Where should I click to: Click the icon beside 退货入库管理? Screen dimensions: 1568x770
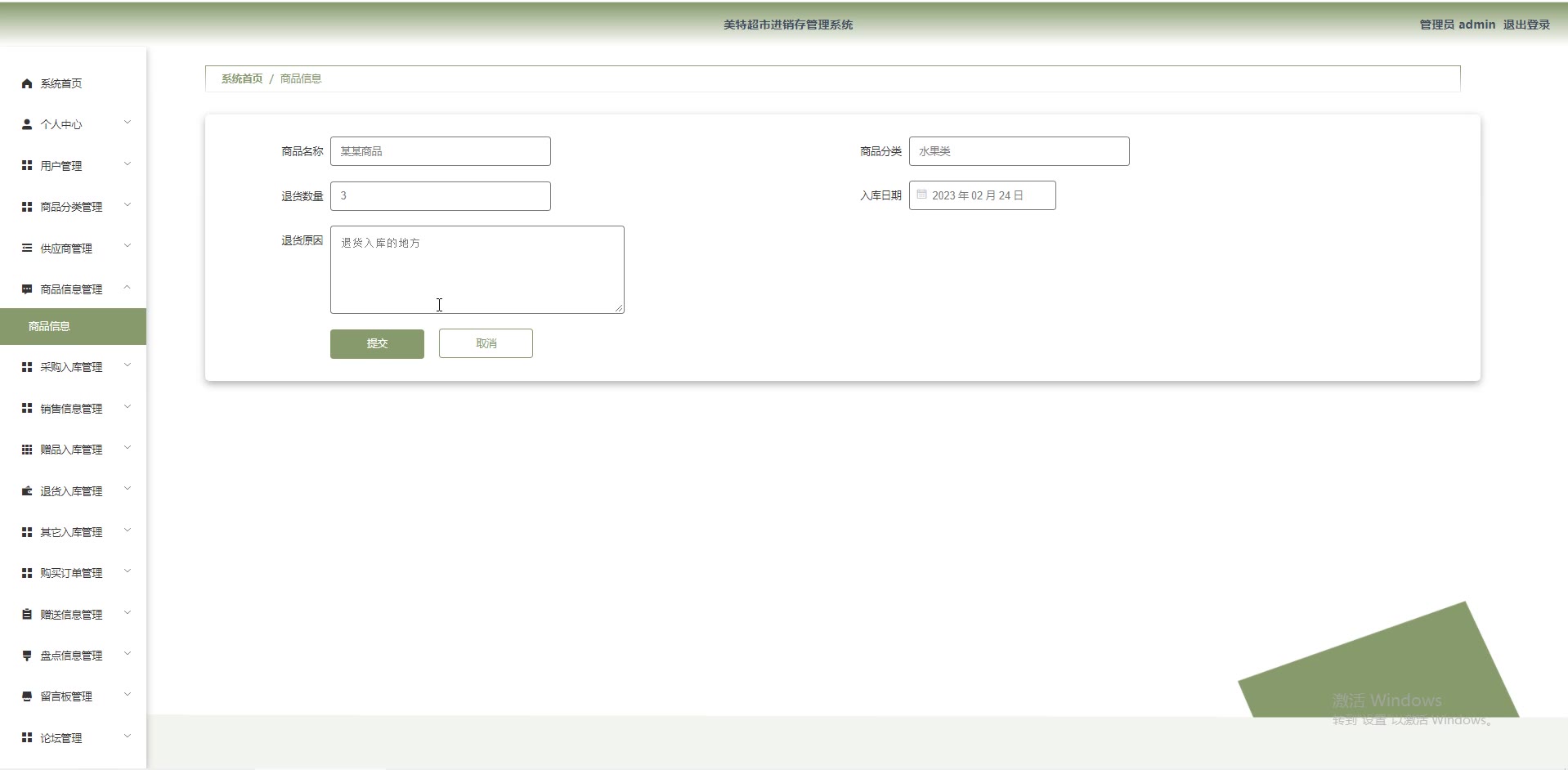[27, 491]
